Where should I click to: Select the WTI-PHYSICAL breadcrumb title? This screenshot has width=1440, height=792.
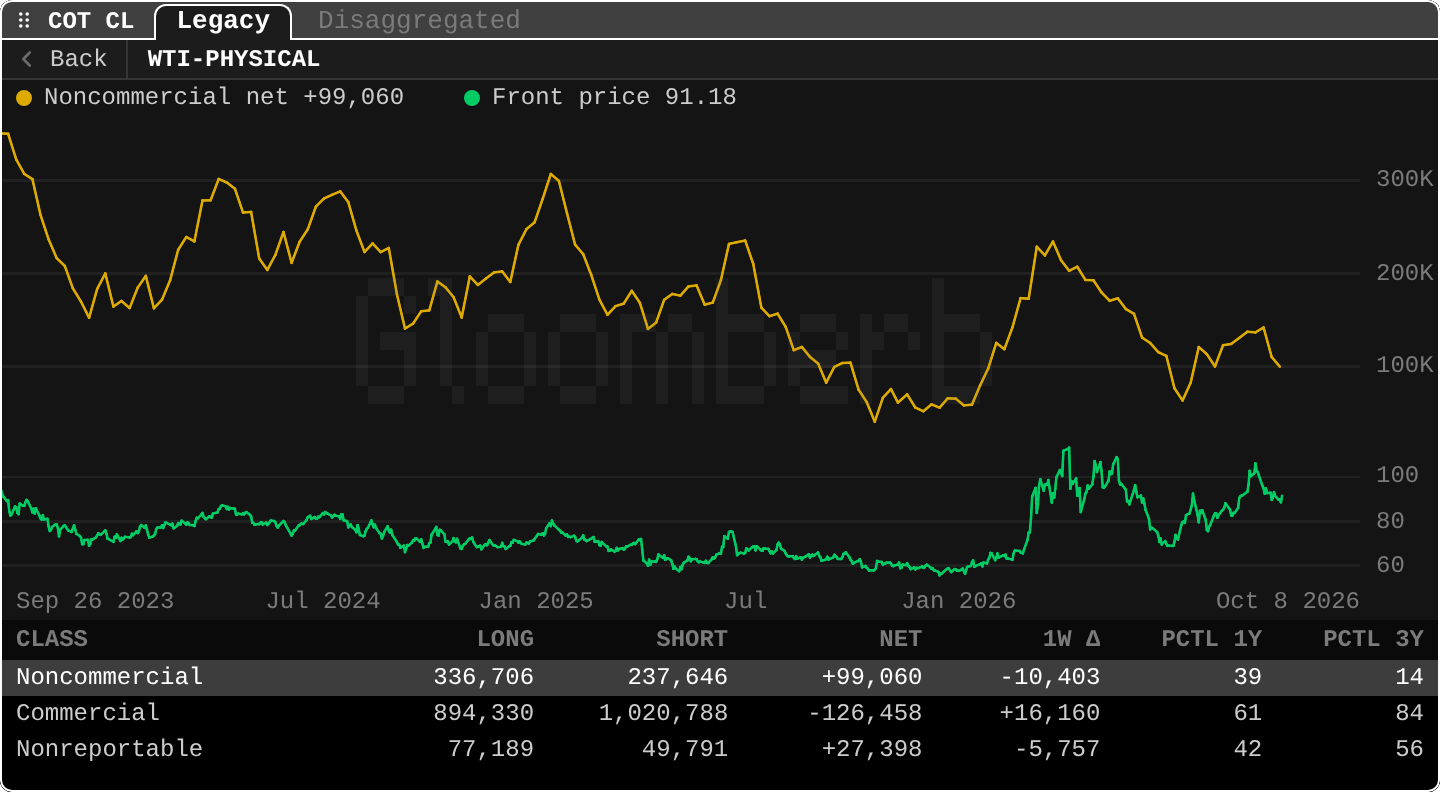[x=234, y=59]
